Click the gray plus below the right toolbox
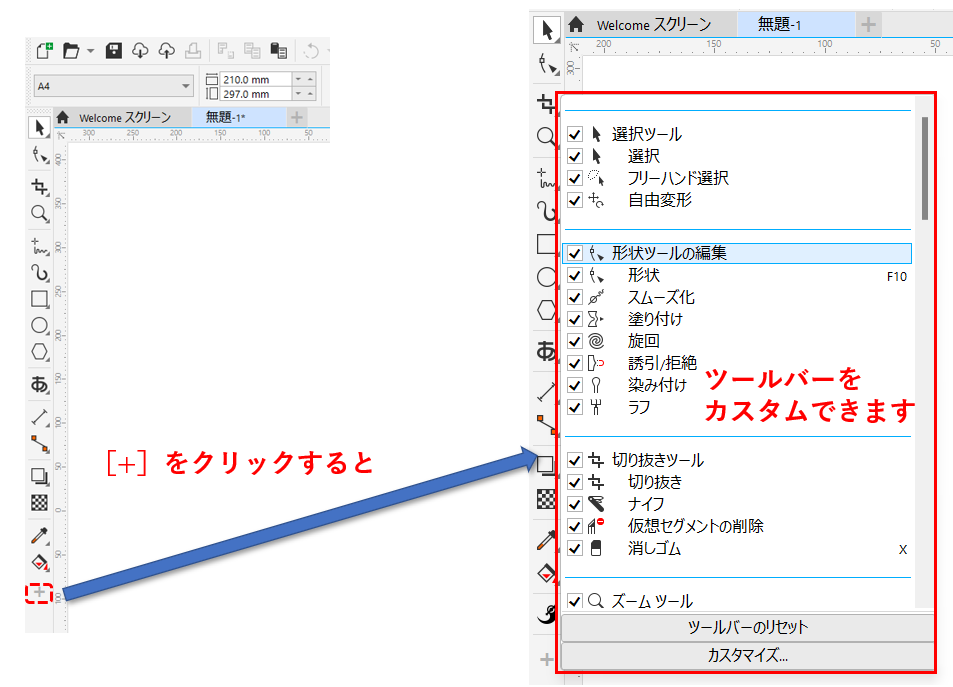This screenshot has height=687, width=953. (546, 659)
